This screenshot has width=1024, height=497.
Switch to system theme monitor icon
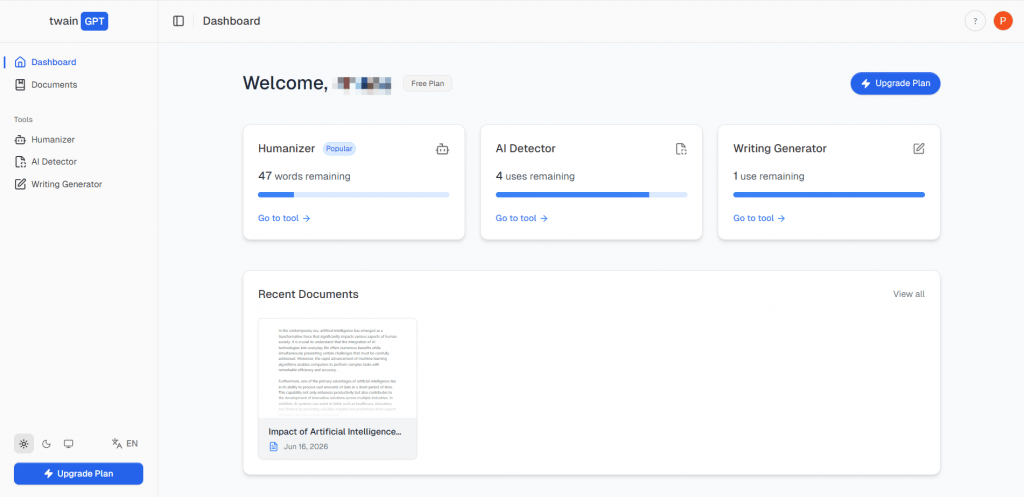tap(69, 444)
